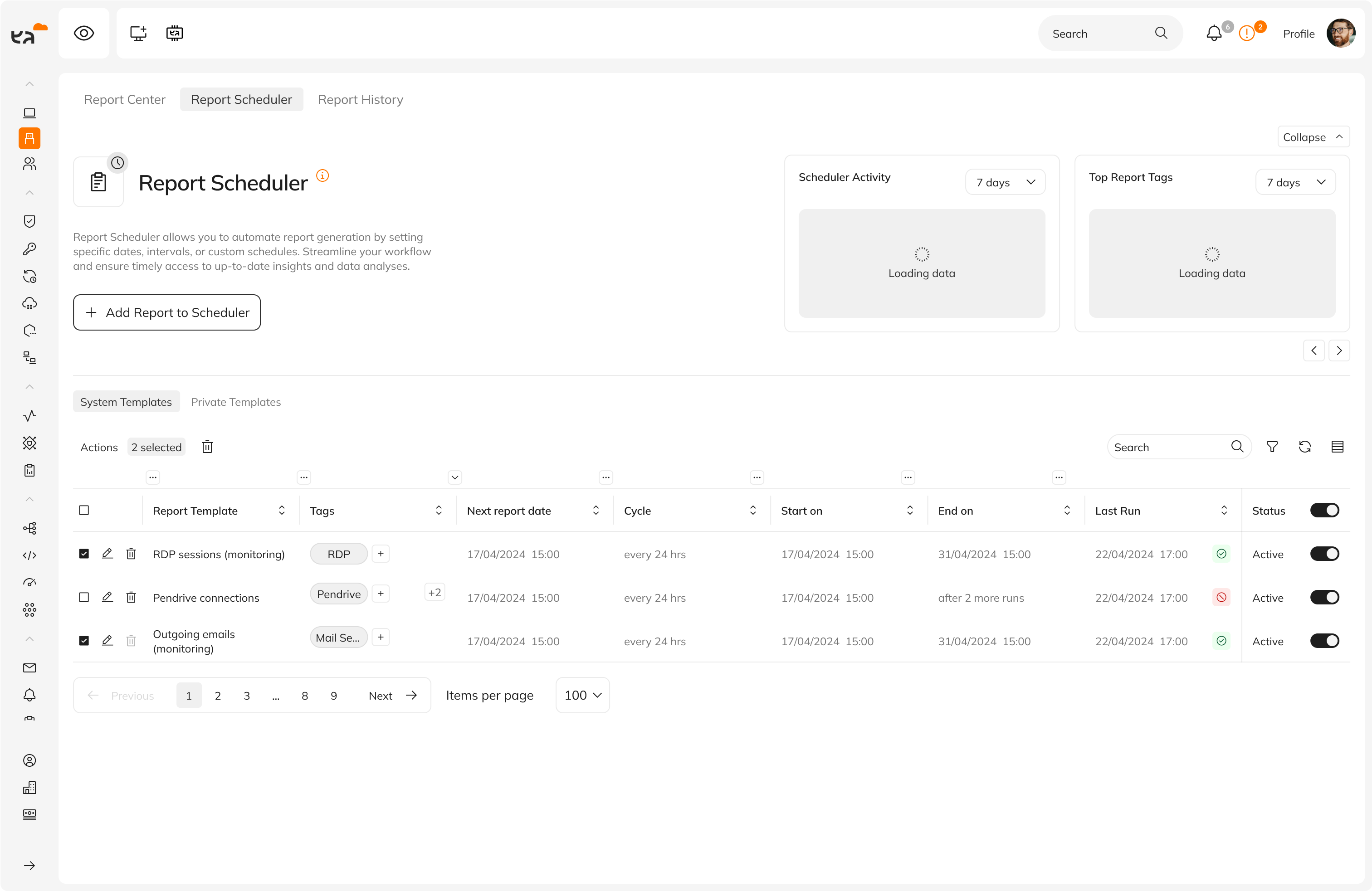Switch to the Report History tab
The image size is (1372, 891).
click(x=360, y=100)
